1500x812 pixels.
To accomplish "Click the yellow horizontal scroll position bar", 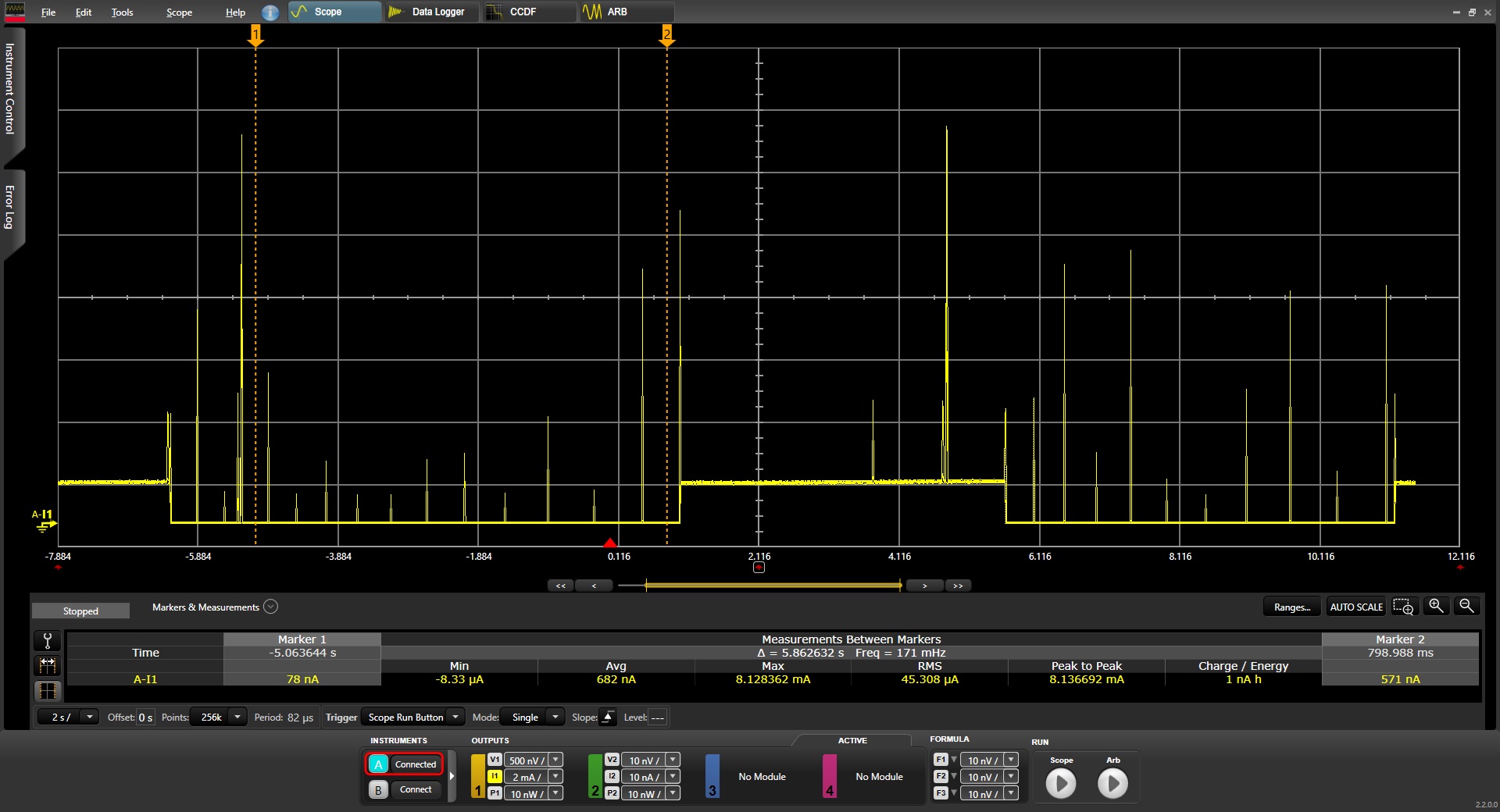I will point(773,585).
